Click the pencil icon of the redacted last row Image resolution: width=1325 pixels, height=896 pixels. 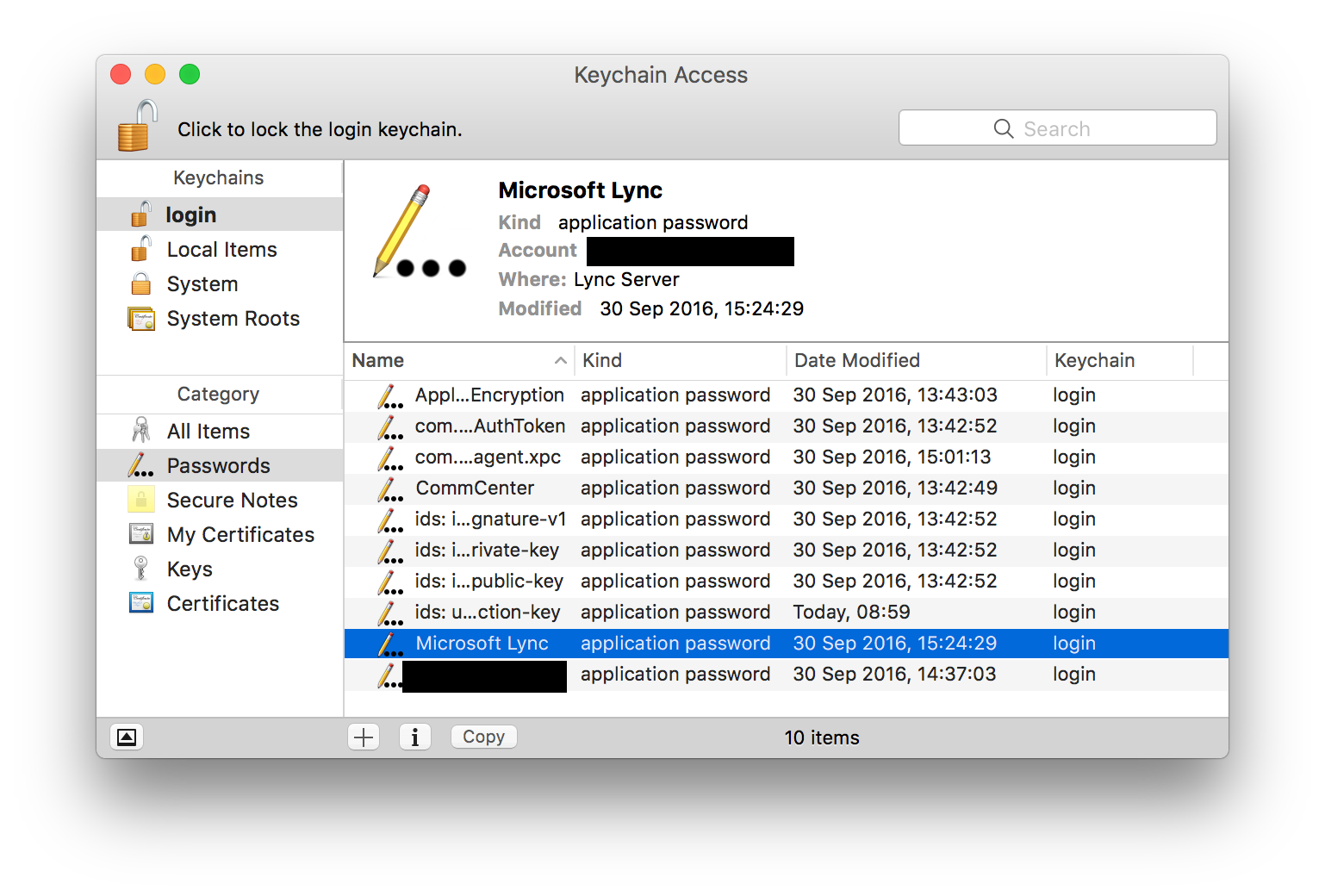[x=389, y=675]
